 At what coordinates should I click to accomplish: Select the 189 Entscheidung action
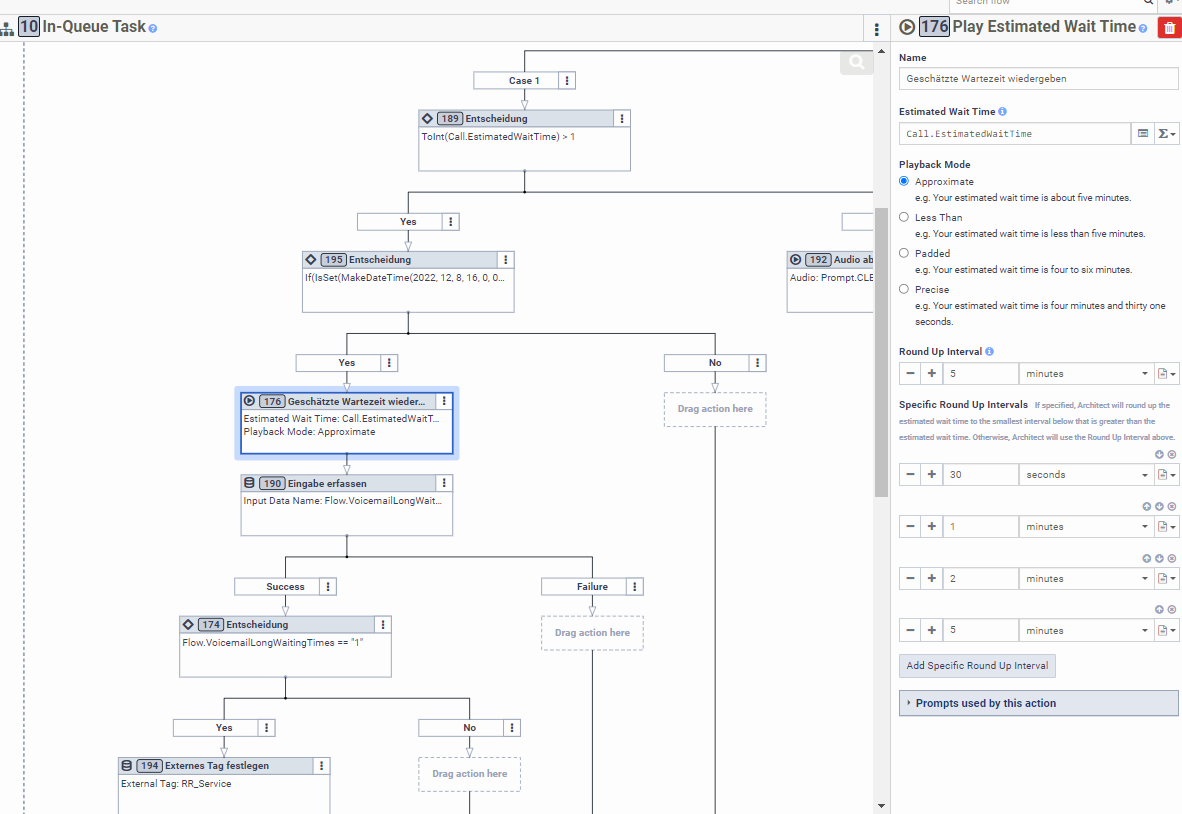point(525,140)
